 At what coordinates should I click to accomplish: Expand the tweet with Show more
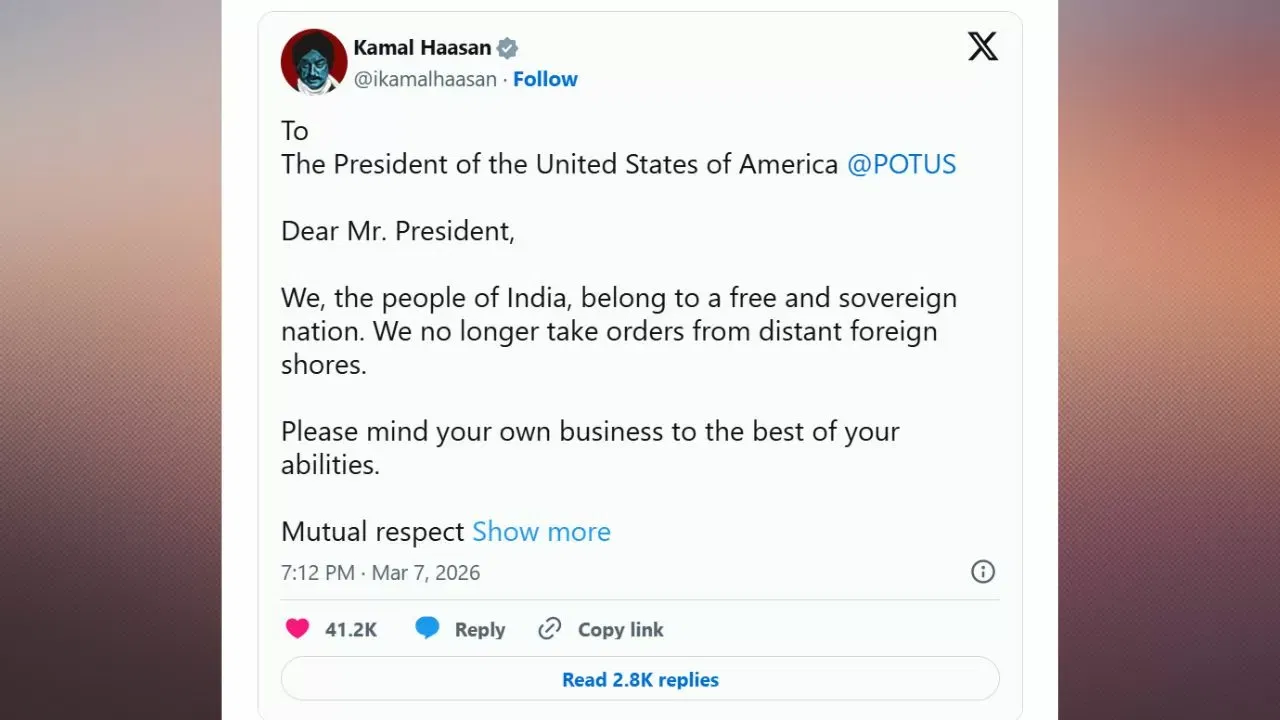[541, 532]
